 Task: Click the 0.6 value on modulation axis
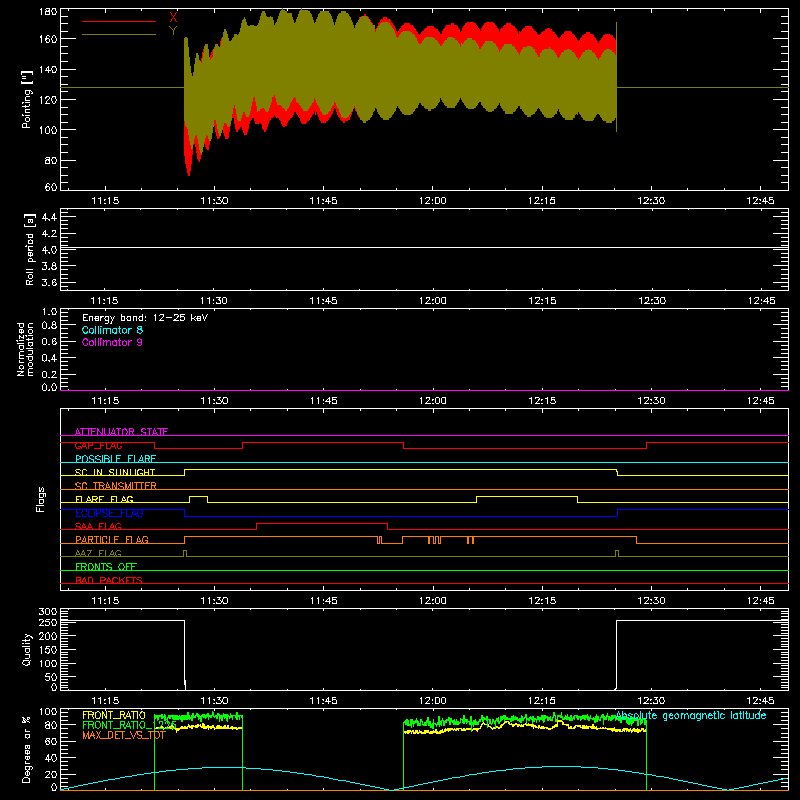[49, 341]
